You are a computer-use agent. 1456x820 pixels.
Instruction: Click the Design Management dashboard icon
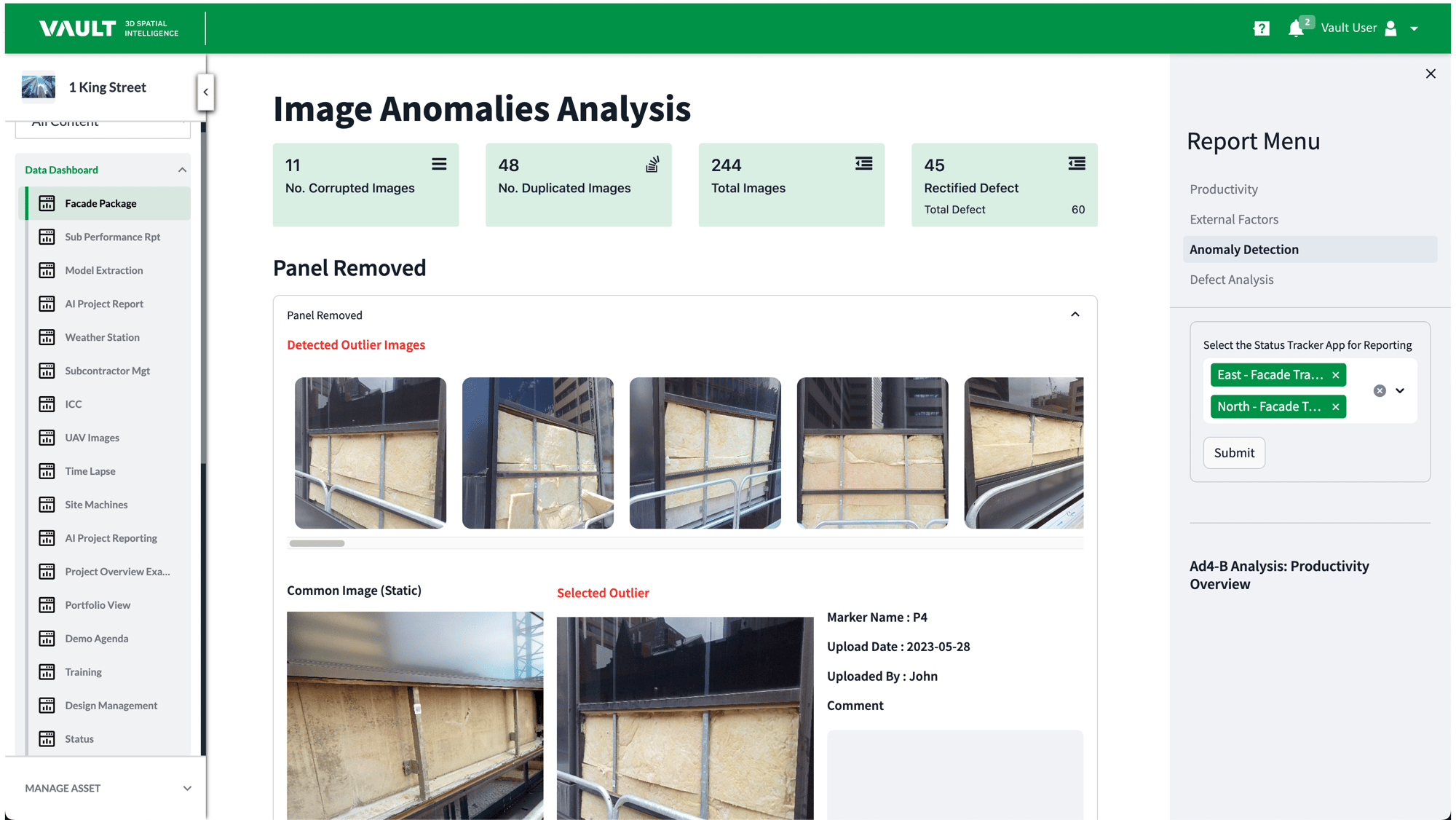click(x=47, y=706)
